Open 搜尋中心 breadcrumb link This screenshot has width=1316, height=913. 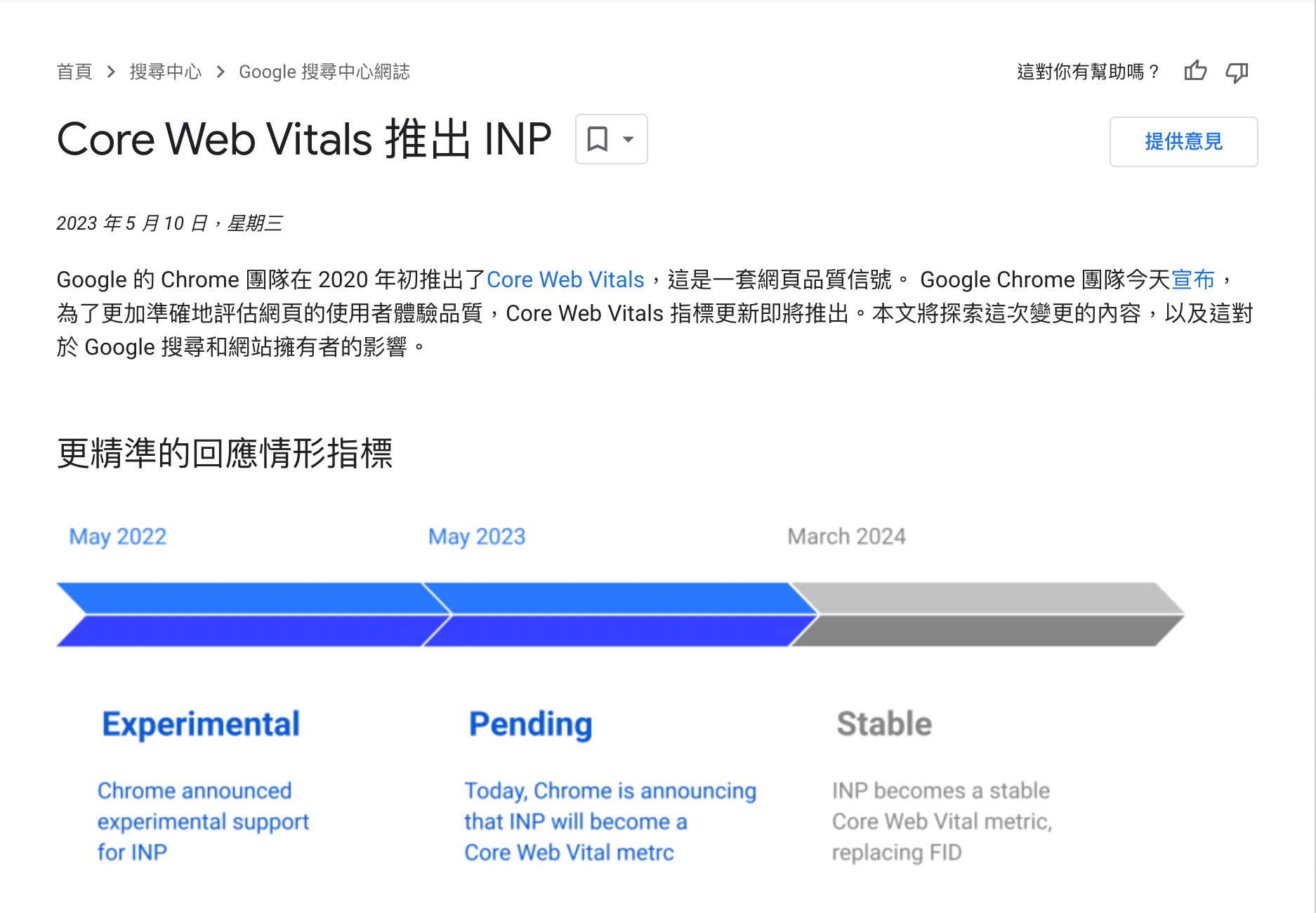166,72
